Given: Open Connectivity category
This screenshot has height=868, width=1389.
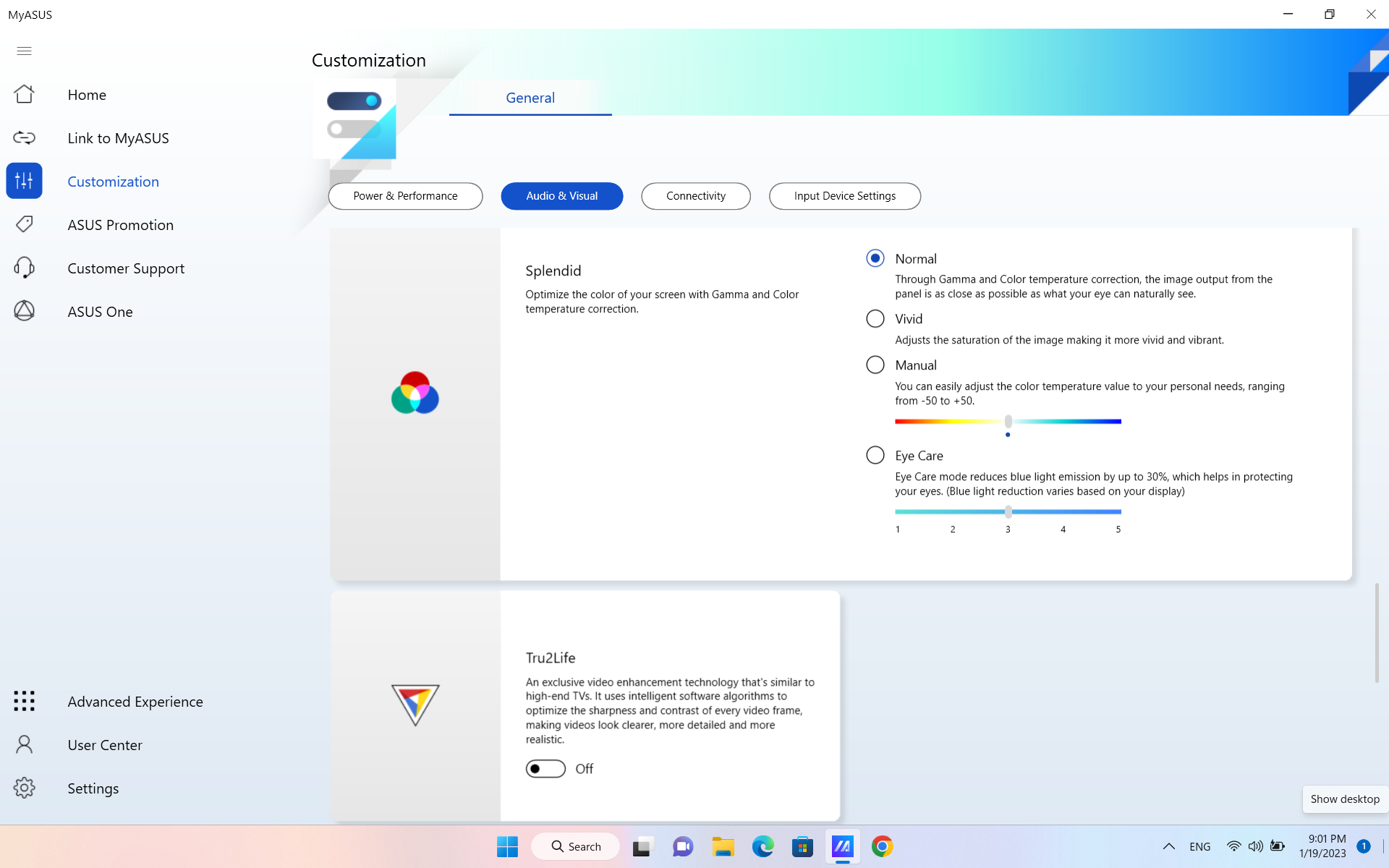Looking at the screenshot, I should 695,196.
